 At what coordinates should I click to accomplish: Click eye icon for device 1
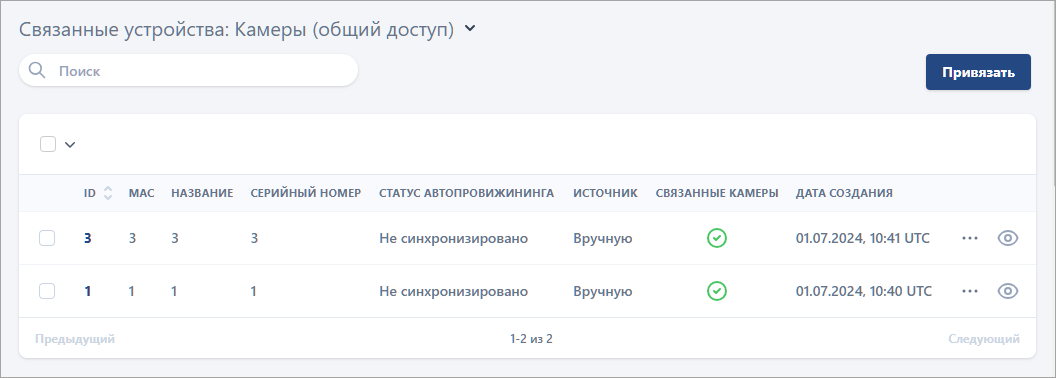click(x=1008, y=291)
